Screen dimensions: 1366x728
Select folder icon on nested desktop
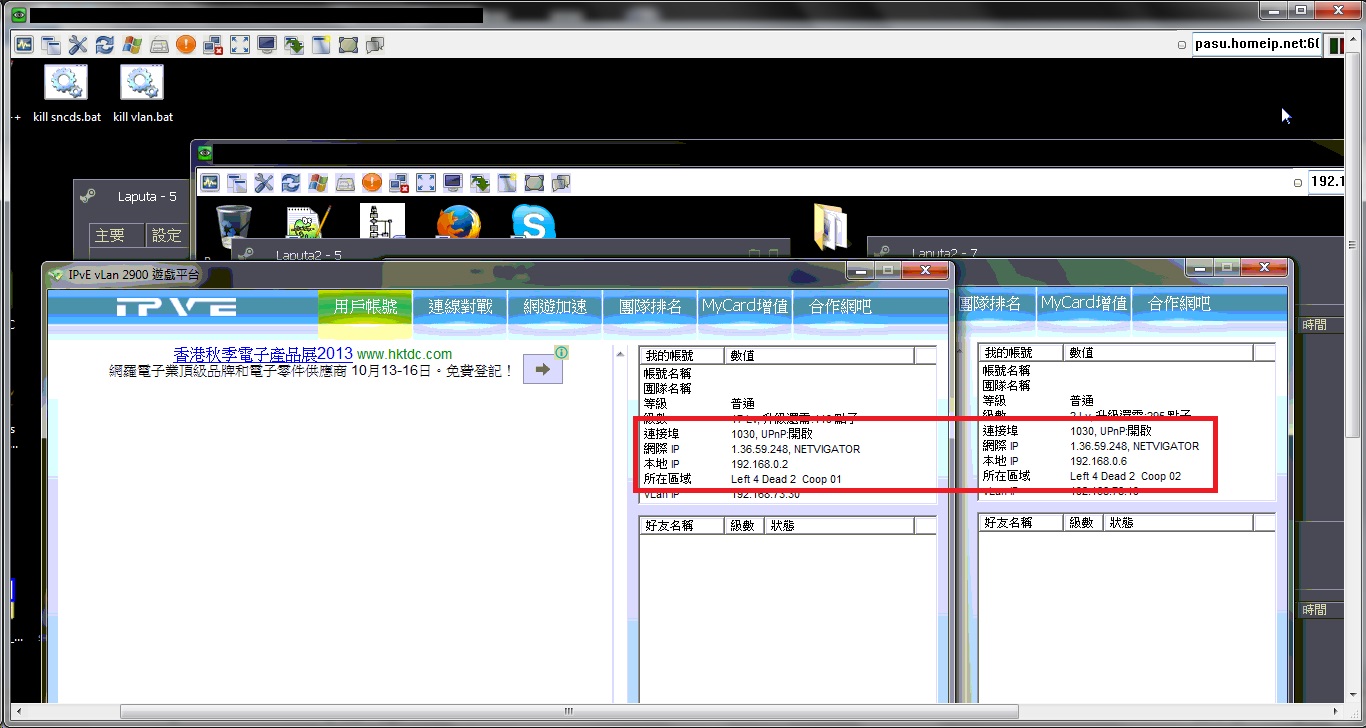point(830,226)
